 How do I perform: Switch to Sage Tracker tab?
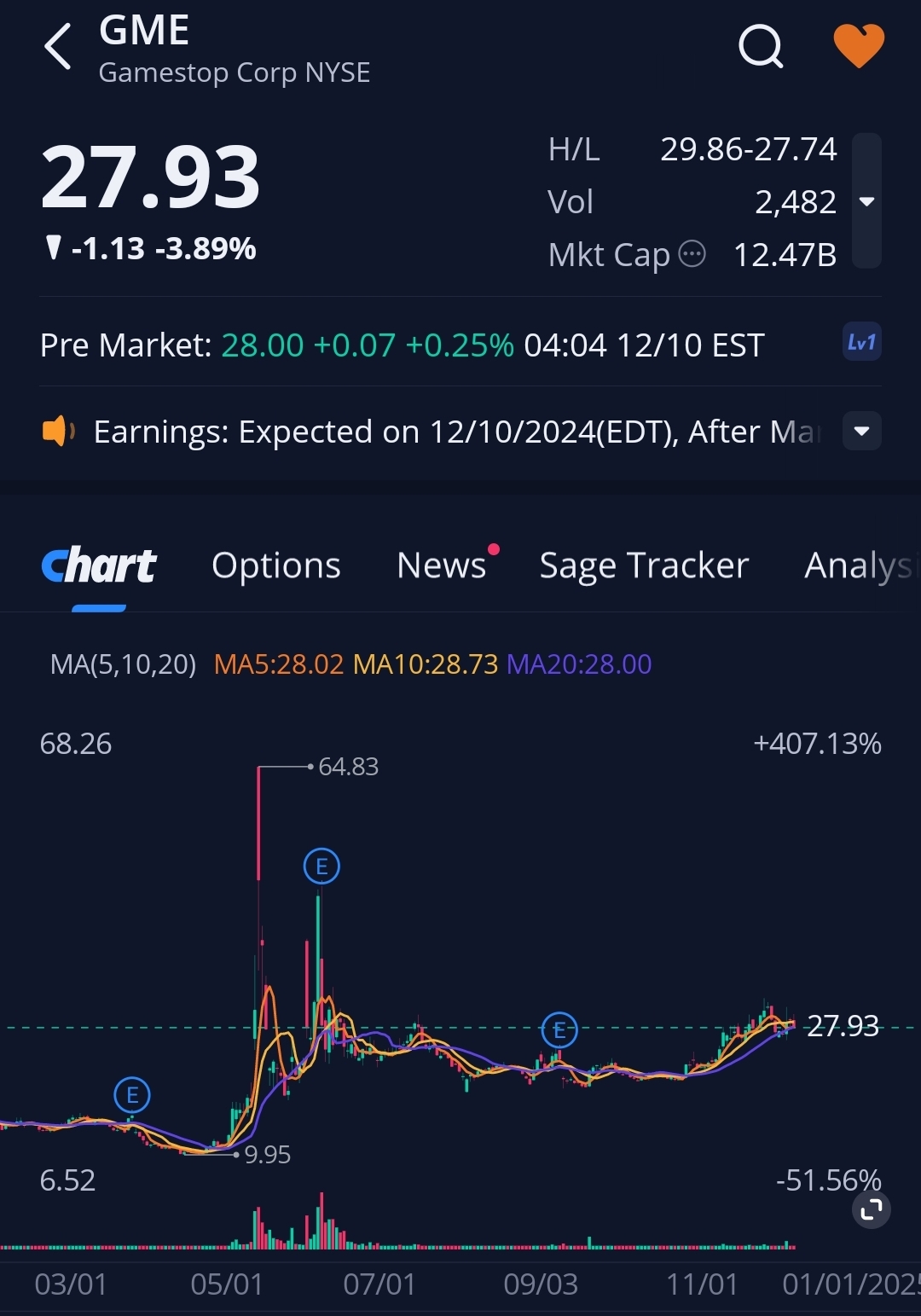(645, 565)
